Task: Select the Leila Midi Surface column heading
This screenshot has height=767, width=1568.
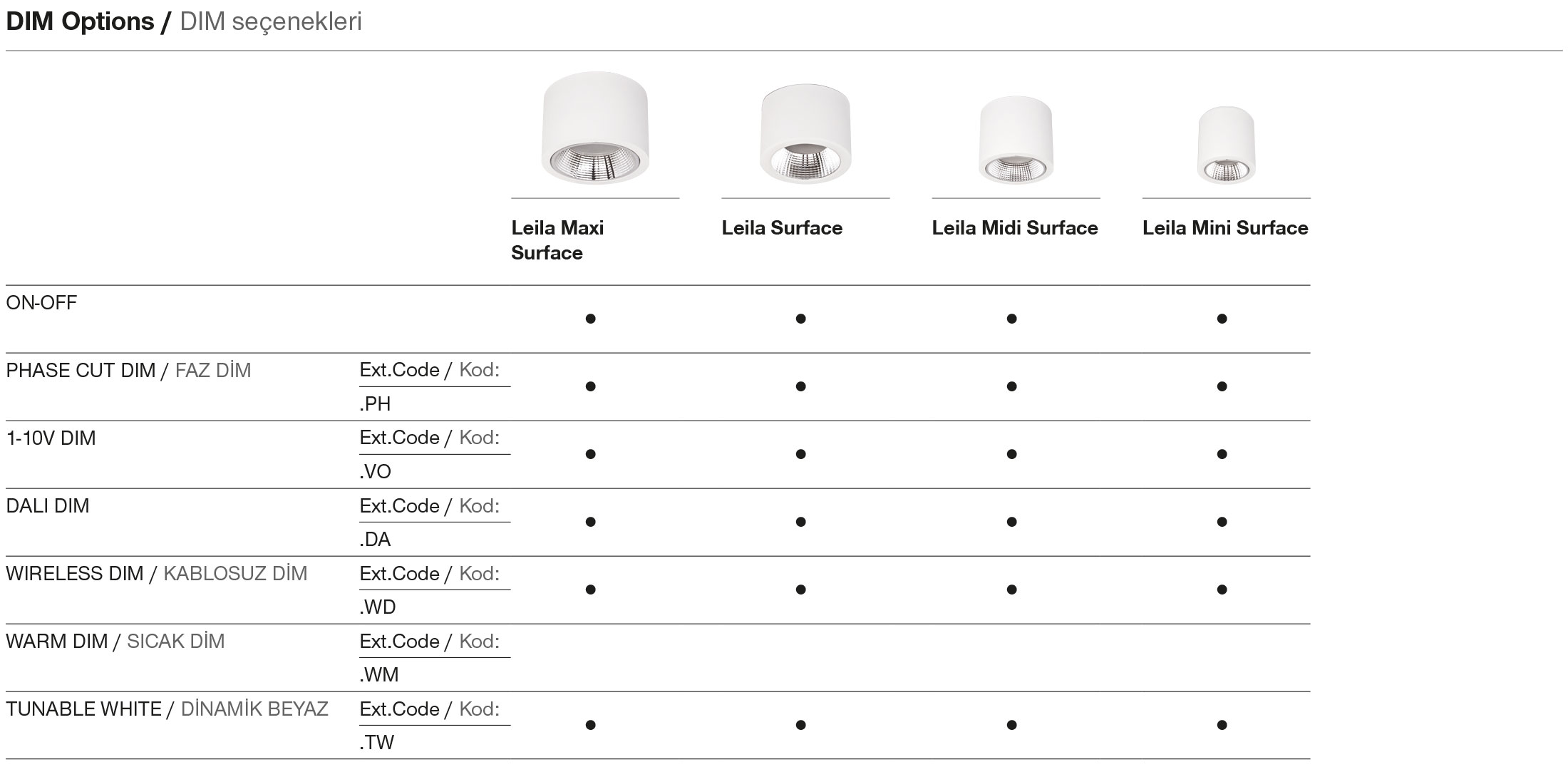Action: click(1015, 228)
